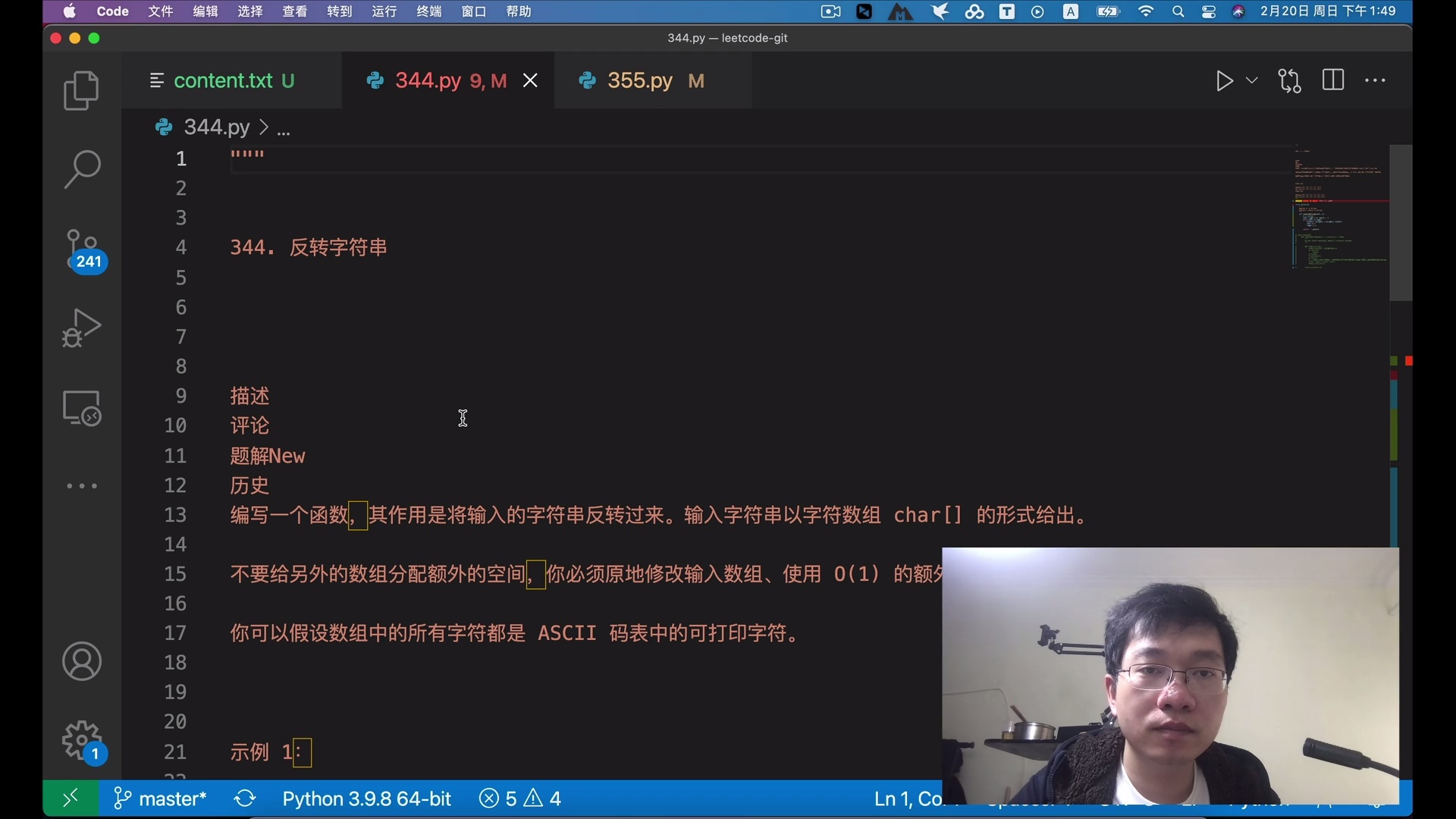Toggle remote connection indicator in status bar
This screenshot has height=819, width=1456.
[70, 798]
